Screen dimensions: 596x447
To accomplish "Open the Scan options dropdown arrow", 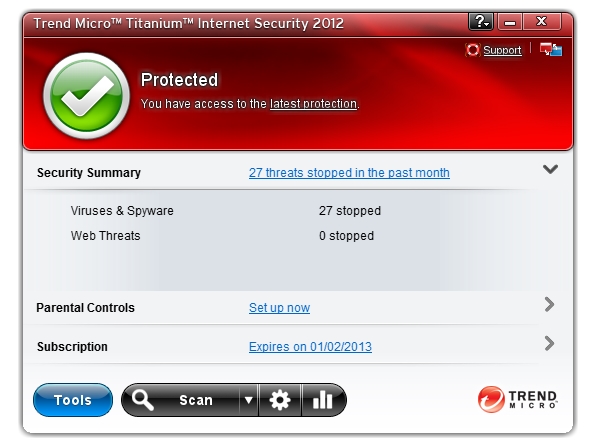I will click(x=249, y=400).
